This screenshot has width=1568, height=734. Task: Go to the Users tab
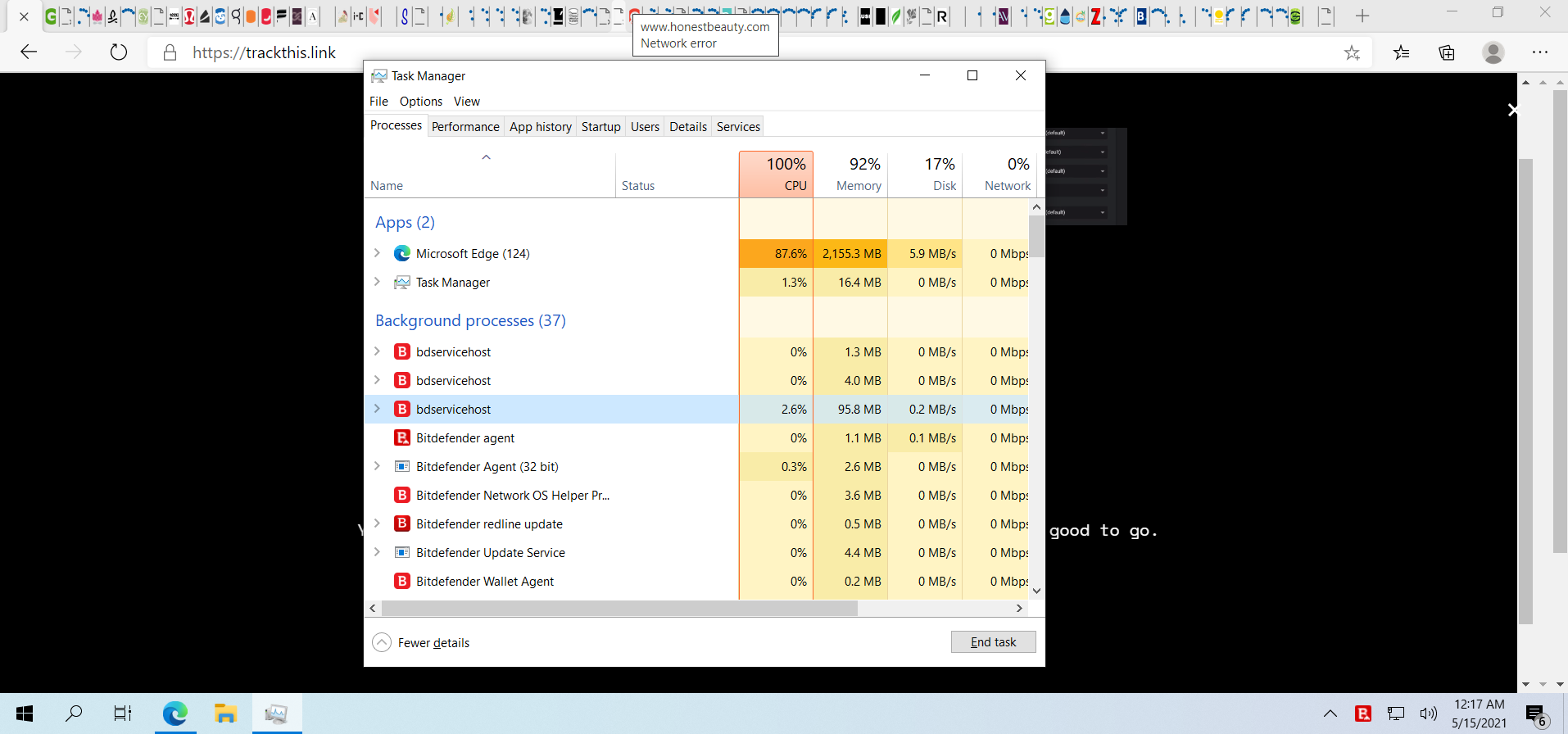point(645,127)
